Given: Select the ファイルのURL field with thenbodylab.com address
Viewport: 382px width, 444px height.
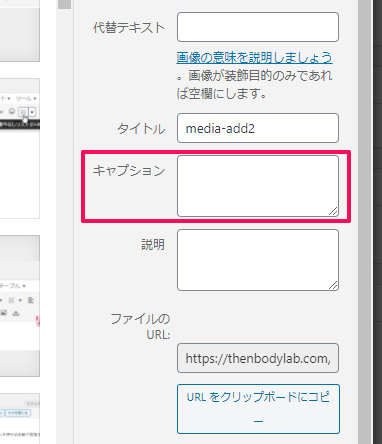Looking at the screenshot, I should click(258, 358).
